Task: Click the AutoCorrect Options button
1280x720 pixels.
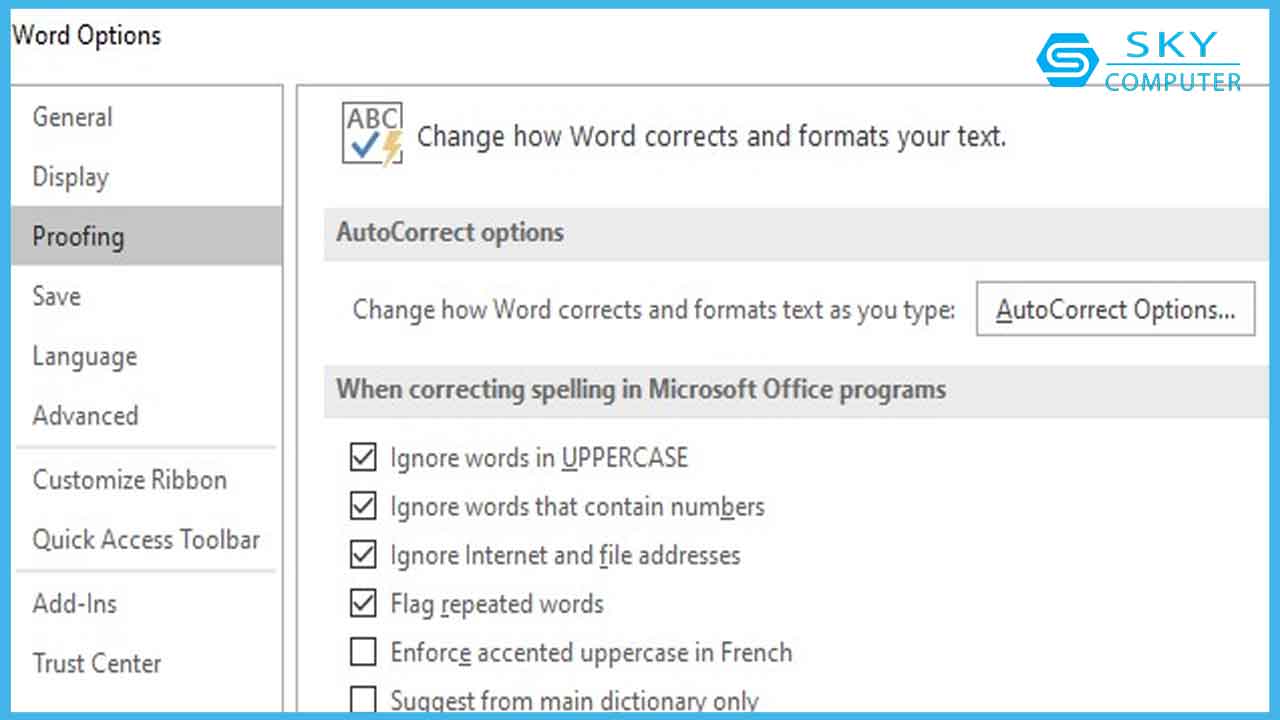Action: click(x=1115, y=309)
